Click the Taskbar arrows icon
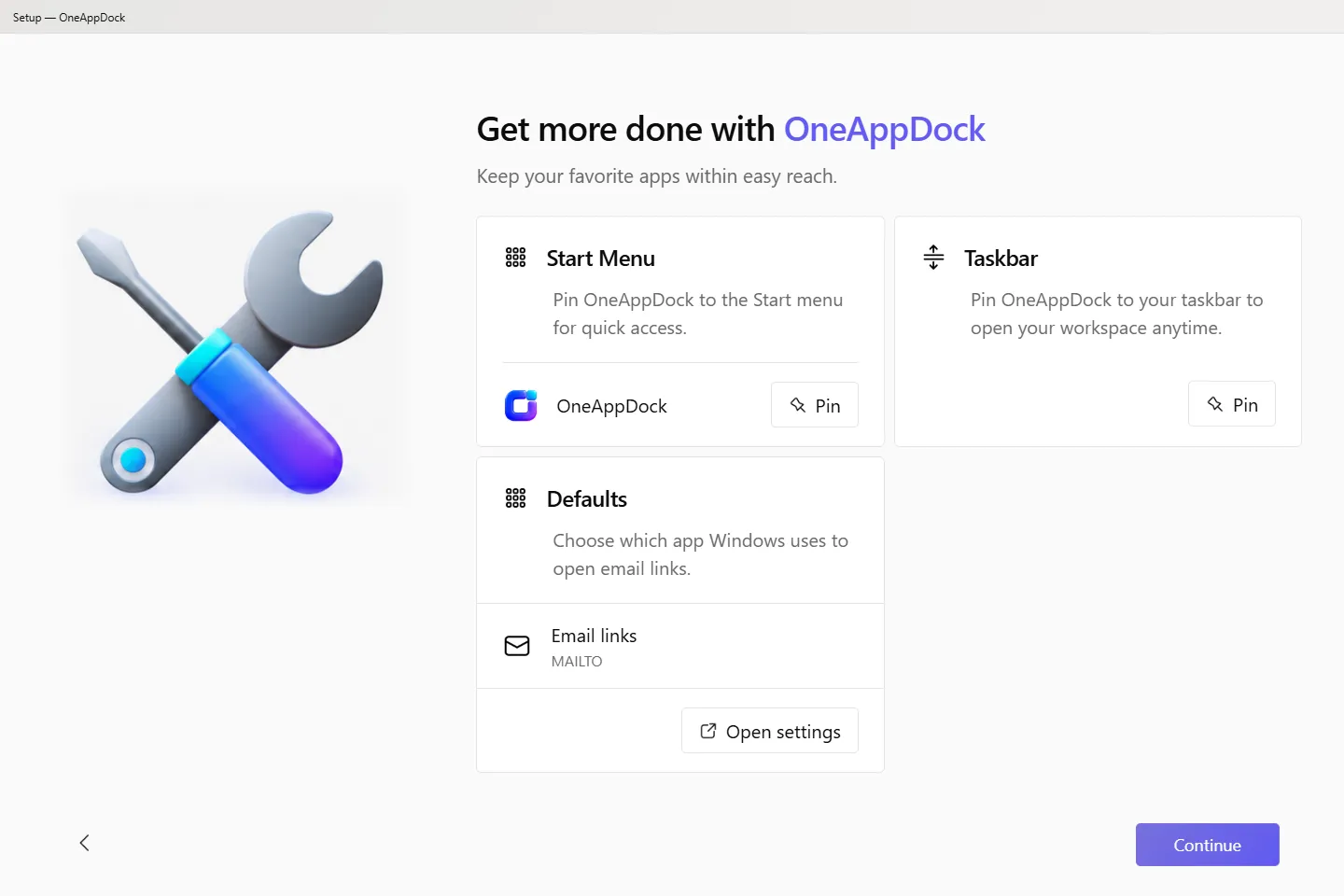 [933, 258]
